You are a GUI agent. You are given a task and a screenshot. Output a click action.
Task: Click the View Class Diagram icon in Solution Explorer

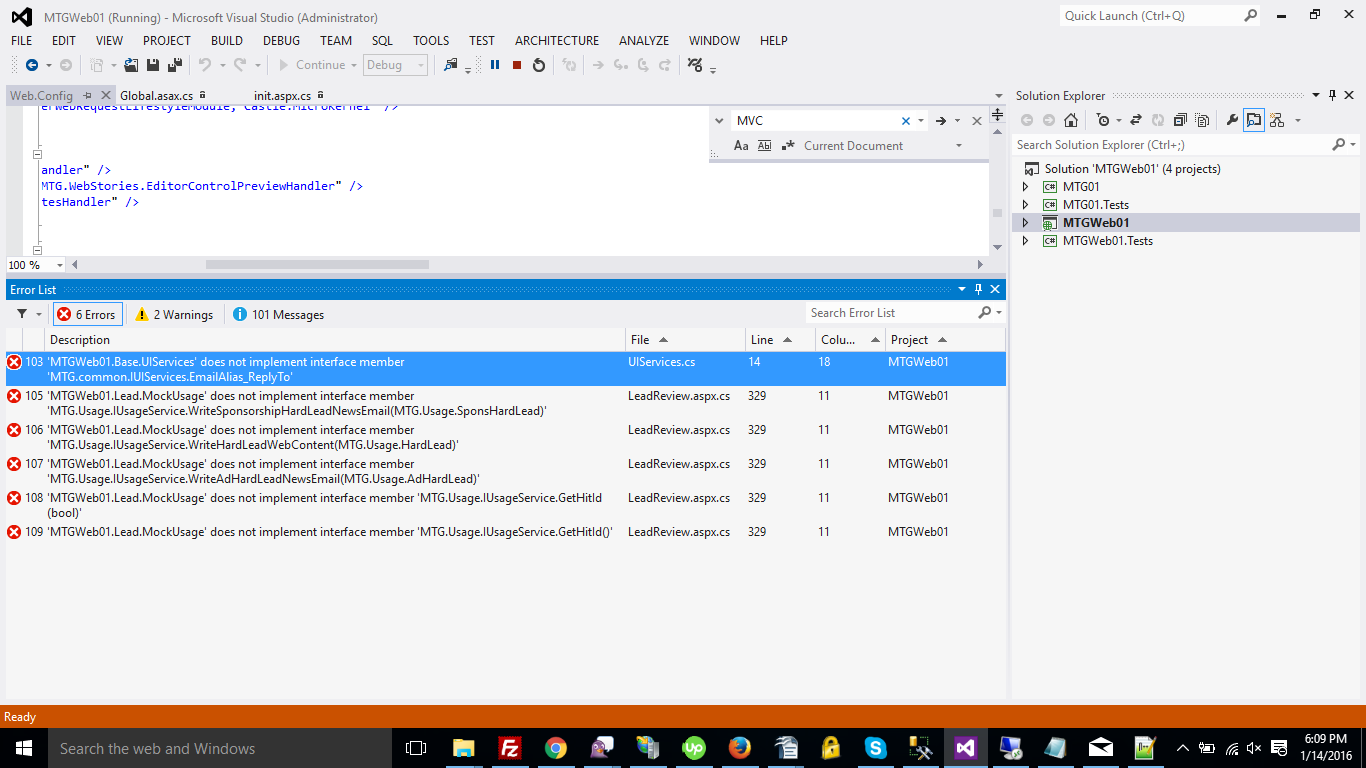[1277, 120]
